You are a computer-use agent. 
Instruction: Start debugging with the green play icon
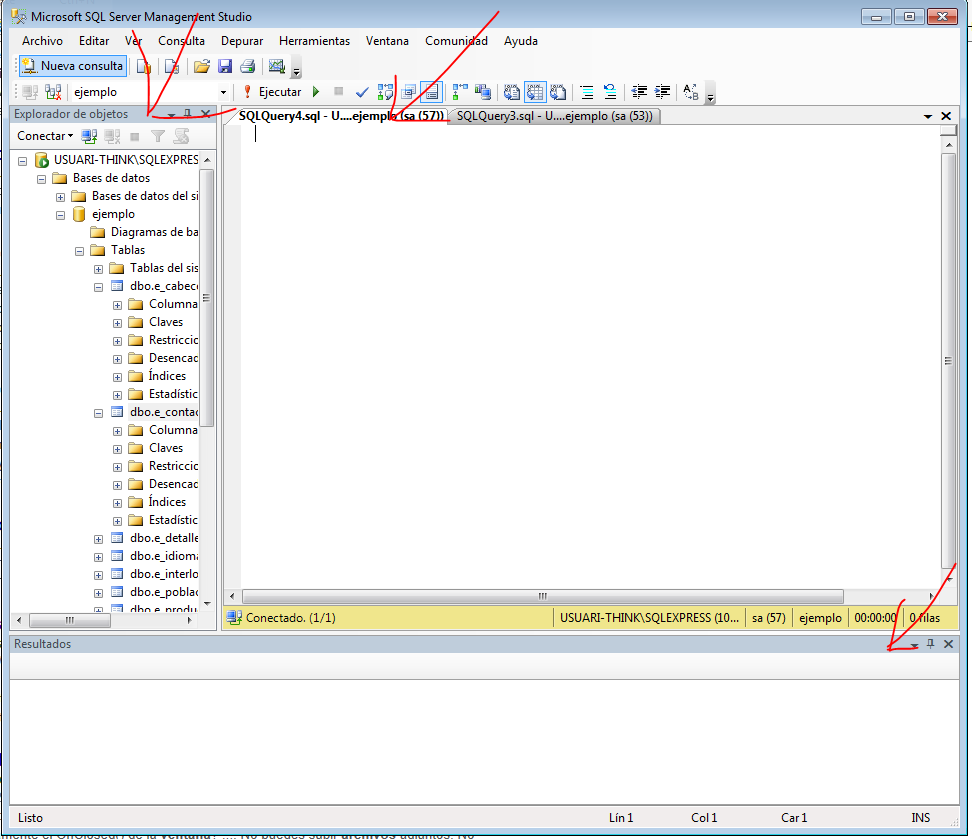[x=316, y=92]
